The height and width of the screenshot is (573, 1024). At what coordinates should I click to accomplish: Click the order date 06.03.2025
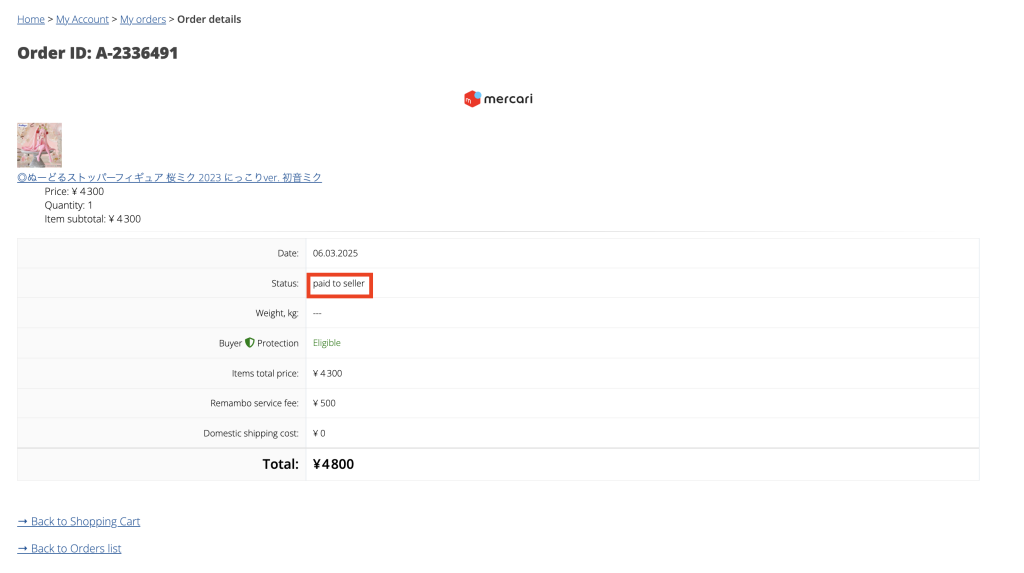(x=335, y=254)
